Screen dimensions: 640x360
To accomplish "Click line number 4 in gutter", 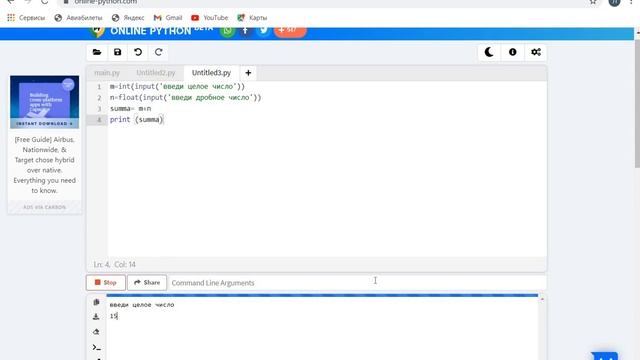I will tap(99, 120).
